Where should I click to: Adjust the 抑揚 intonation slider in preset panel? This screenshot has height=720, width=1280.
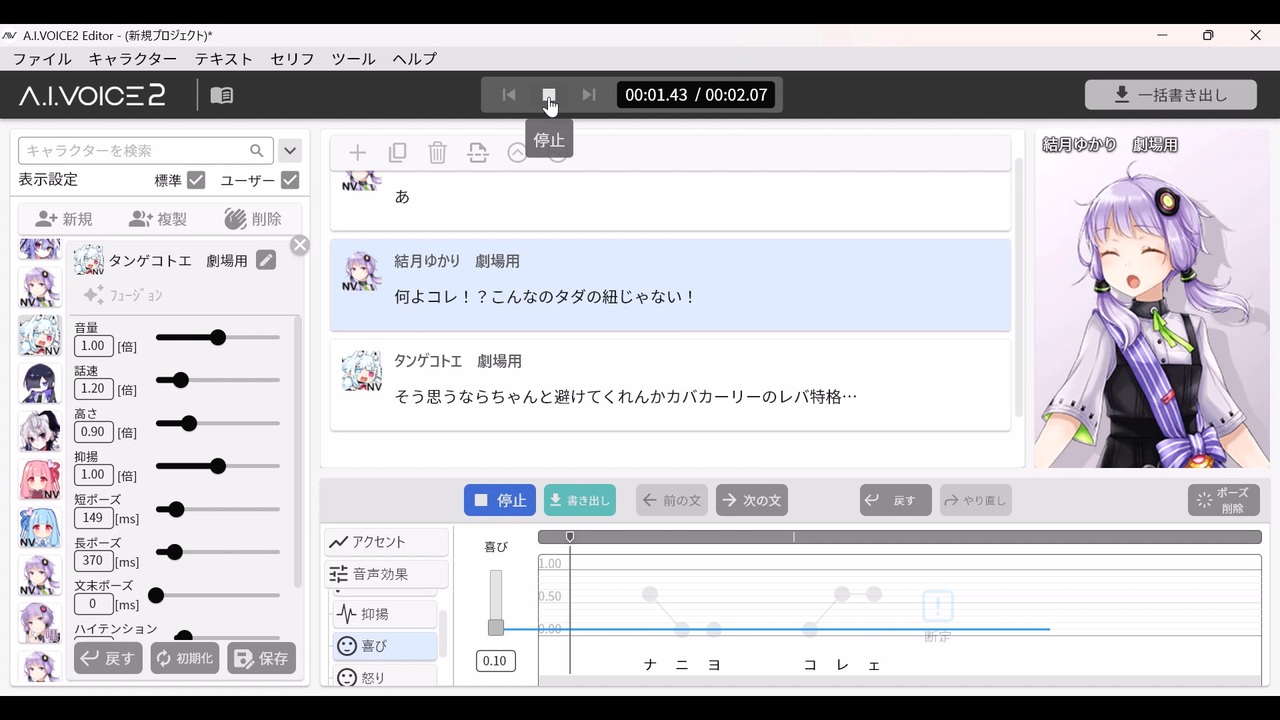coord(218,466)
